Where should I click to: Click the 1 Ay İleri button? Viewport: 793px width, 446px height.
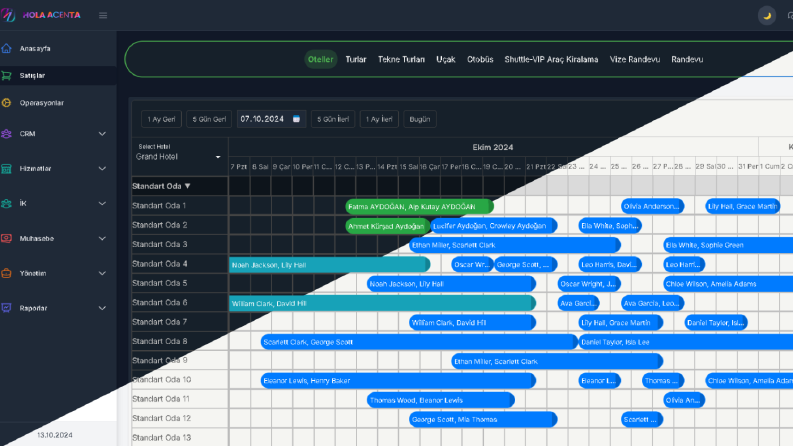(379, 119)
